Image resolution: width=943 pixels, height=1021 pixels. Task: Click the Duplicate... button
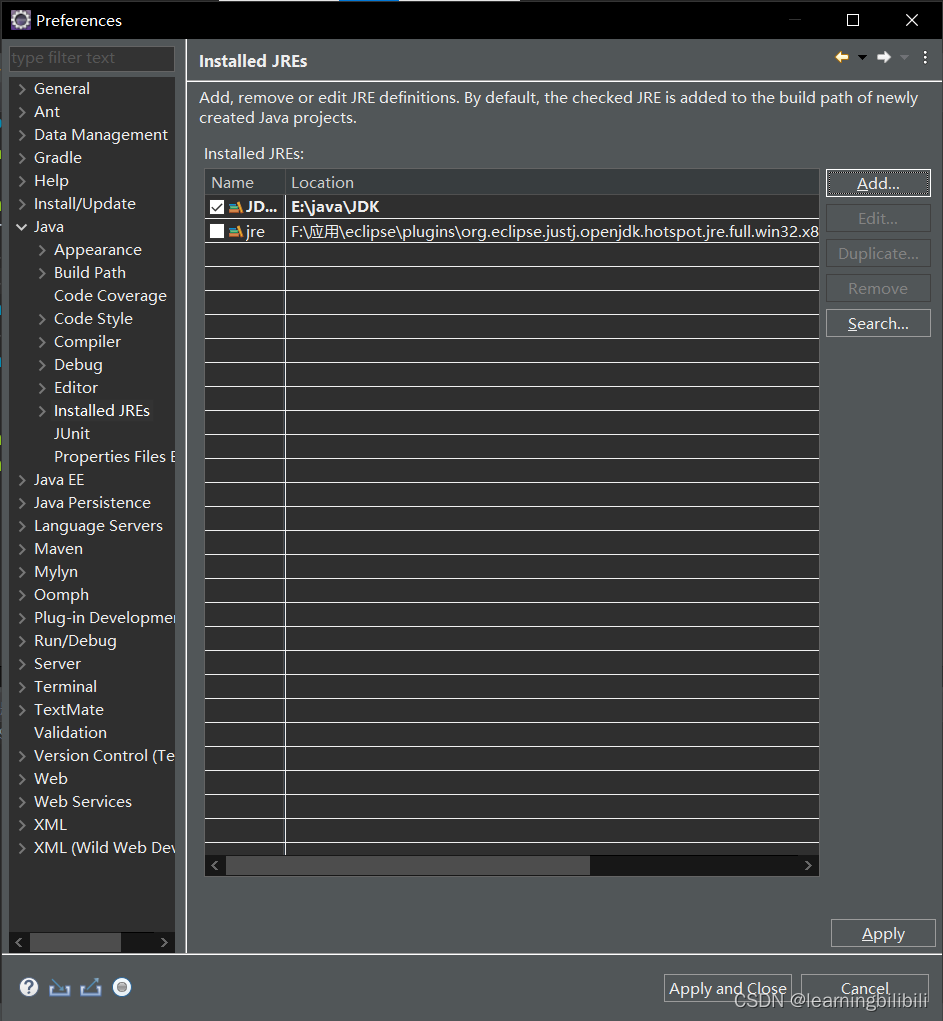pyautogui.click(x=878, y=253)
